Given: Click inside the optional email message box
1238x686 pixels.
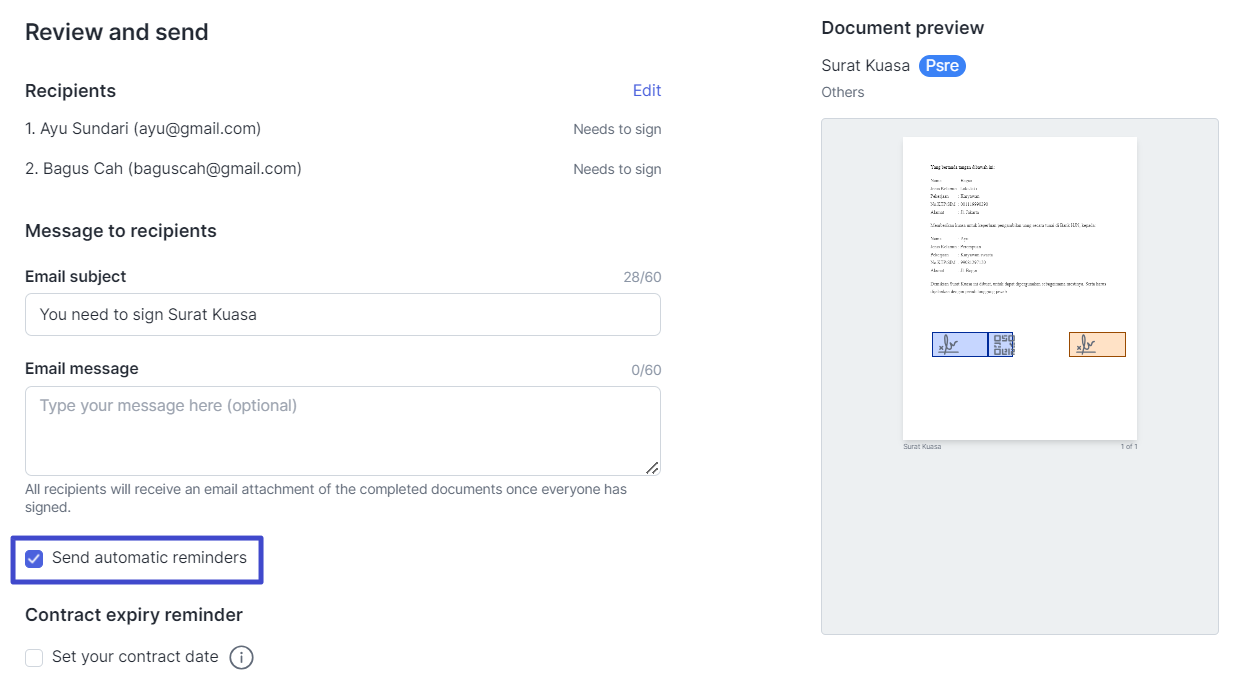Looking at the screenshot, I should click(343, 430).
